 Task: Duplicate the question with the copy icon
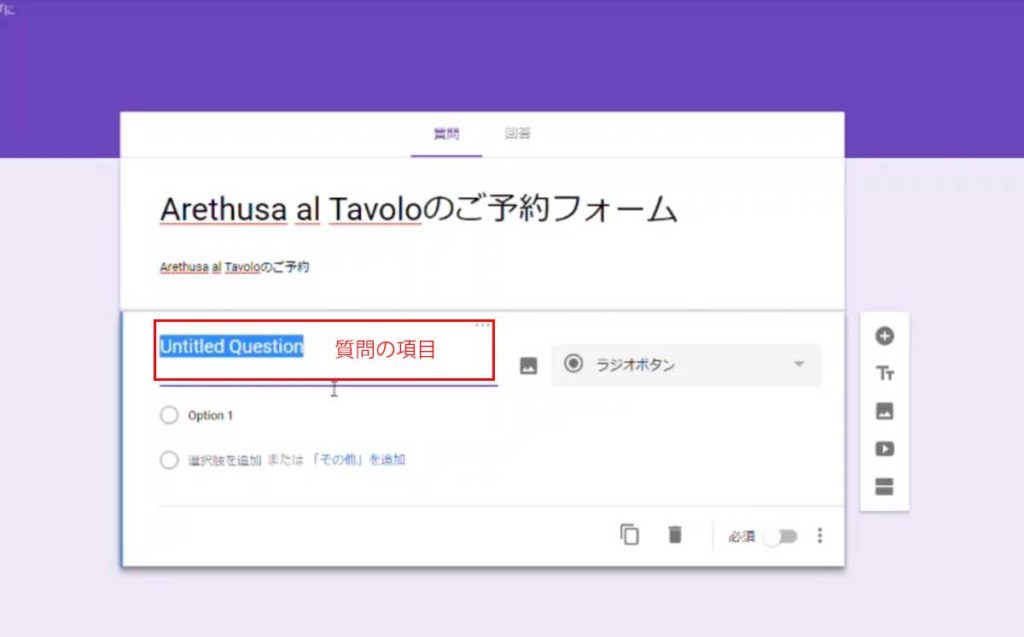click(x=630, y=535)
